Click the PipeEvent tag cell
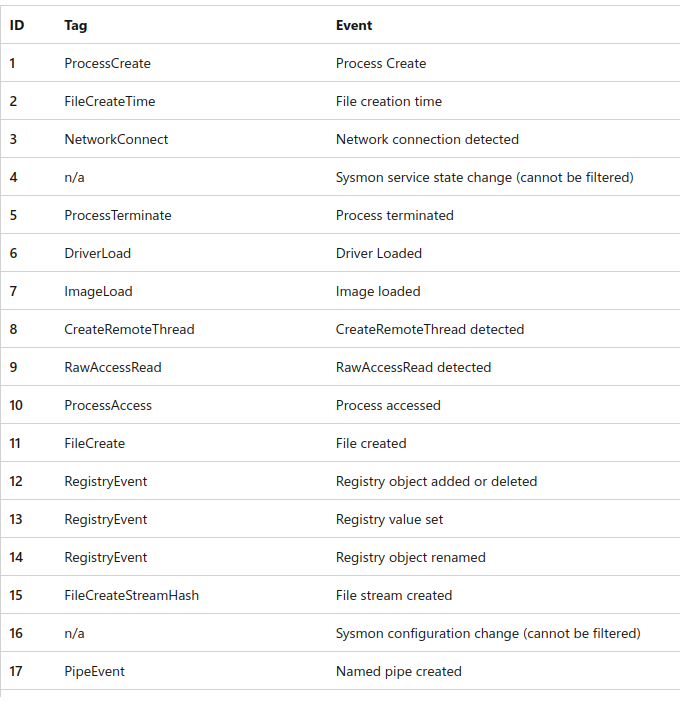 tap(94, 671)
